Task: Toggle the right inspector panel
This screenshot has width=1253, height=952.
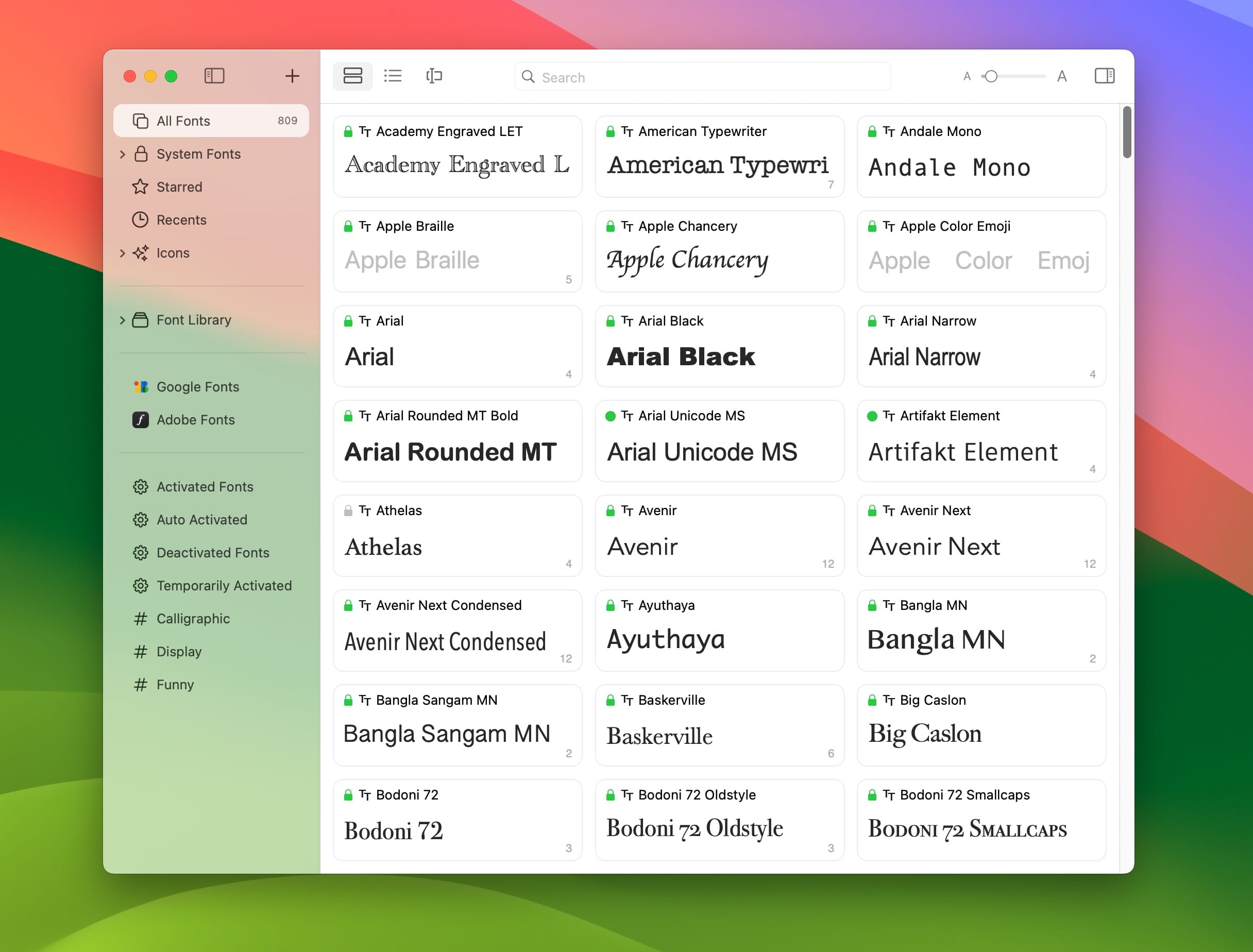Action: point(1104,76)
